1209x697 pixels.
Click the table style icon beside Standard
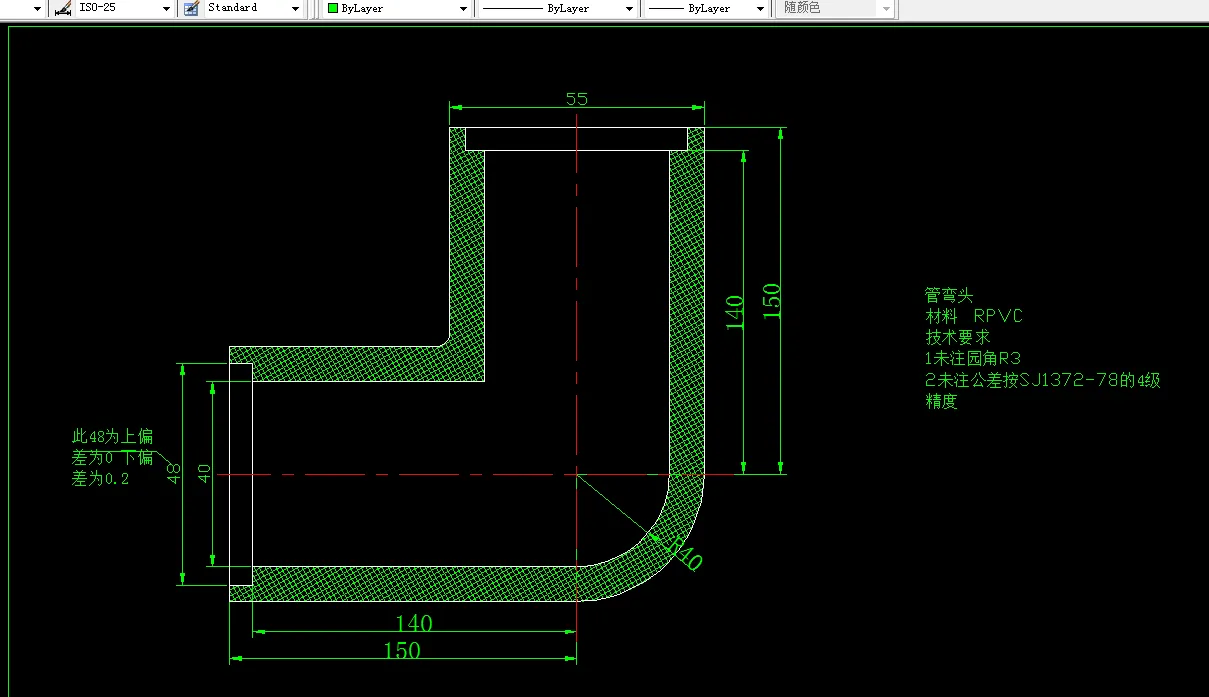tap(192, 8)
